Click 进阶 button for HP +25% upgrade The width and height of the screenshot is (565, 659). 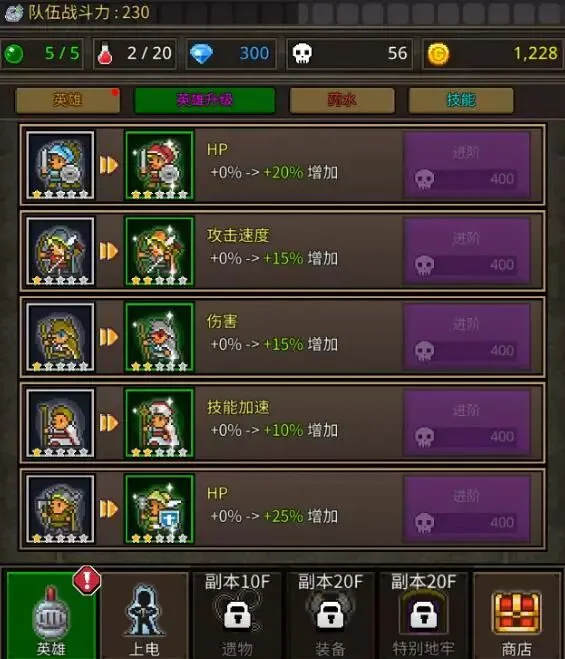tap(467, 509)
